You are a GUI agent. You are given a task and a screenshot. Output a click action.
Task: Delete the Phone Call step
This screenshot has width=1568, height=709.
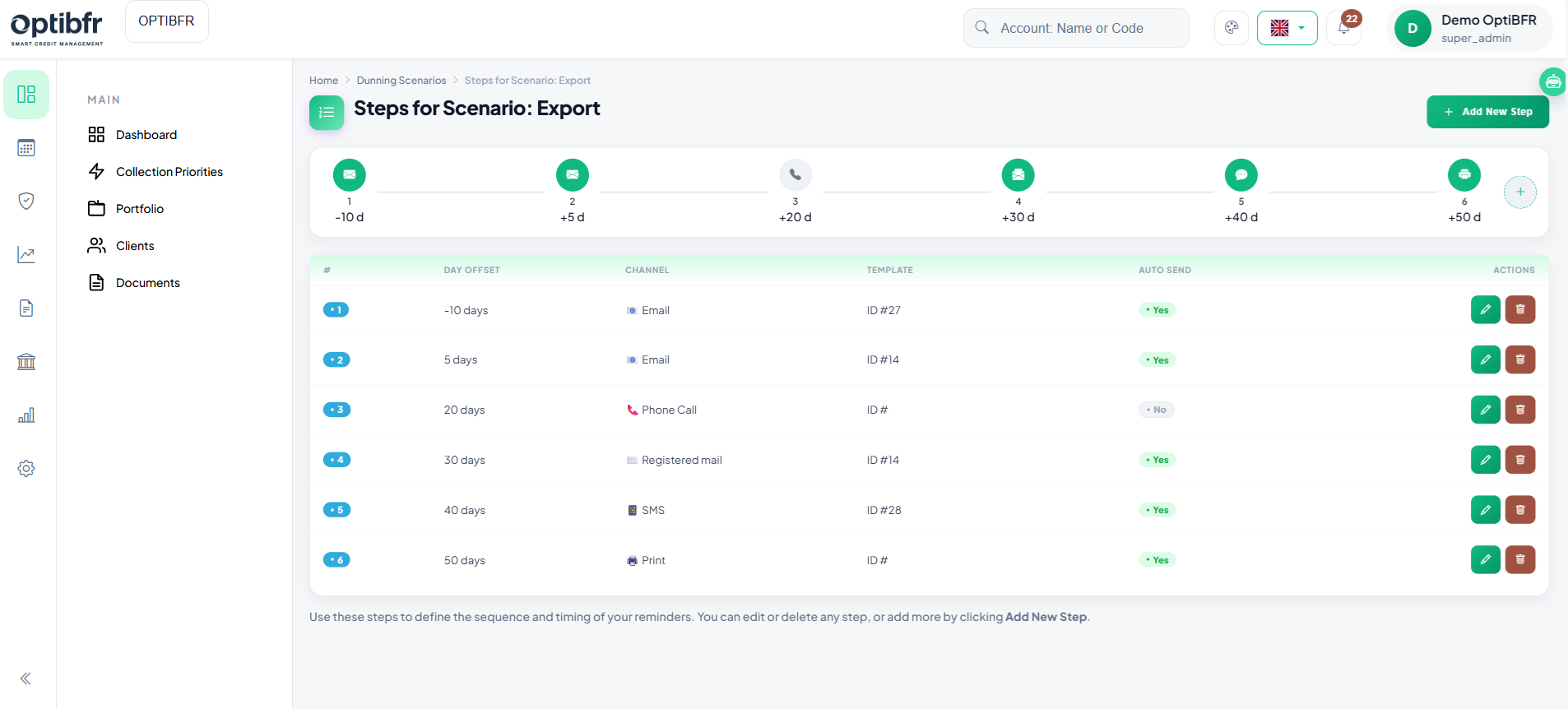(1519, 410)
